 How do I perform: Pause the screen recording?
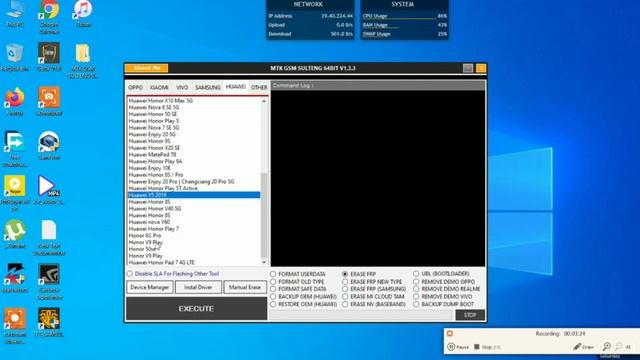point(458,347)
